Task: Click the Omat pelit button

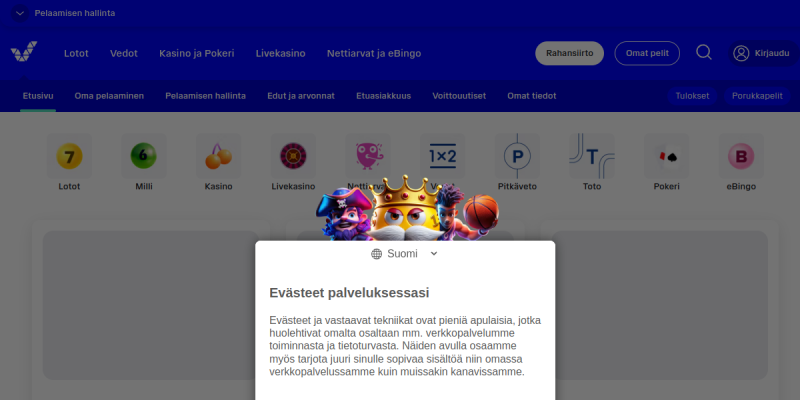Action: point(647,53)
